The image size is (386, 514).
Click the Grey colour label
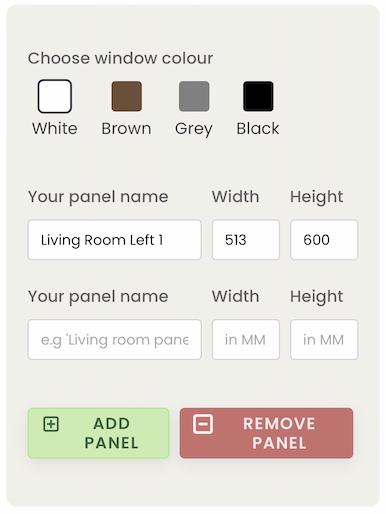click(x=194, y=129)
